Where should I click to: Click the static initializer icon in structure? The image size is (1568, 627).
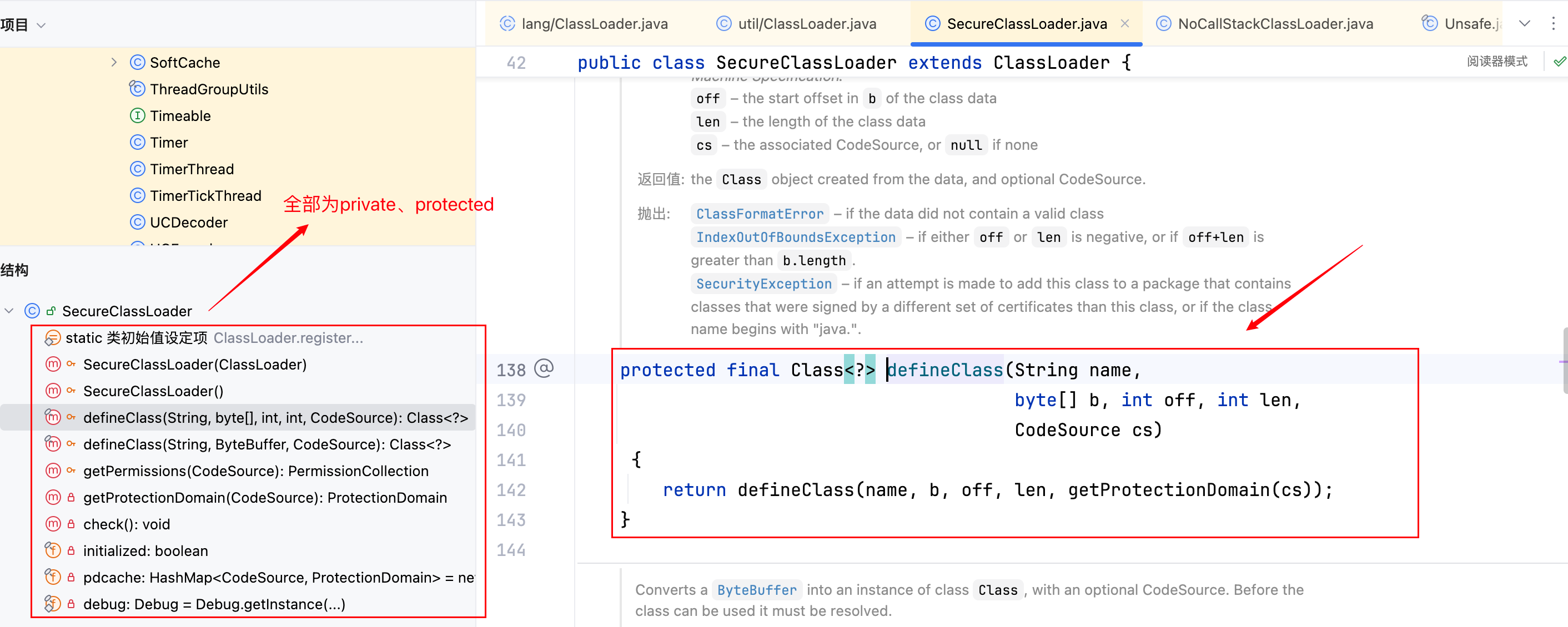tap(52, 337)
